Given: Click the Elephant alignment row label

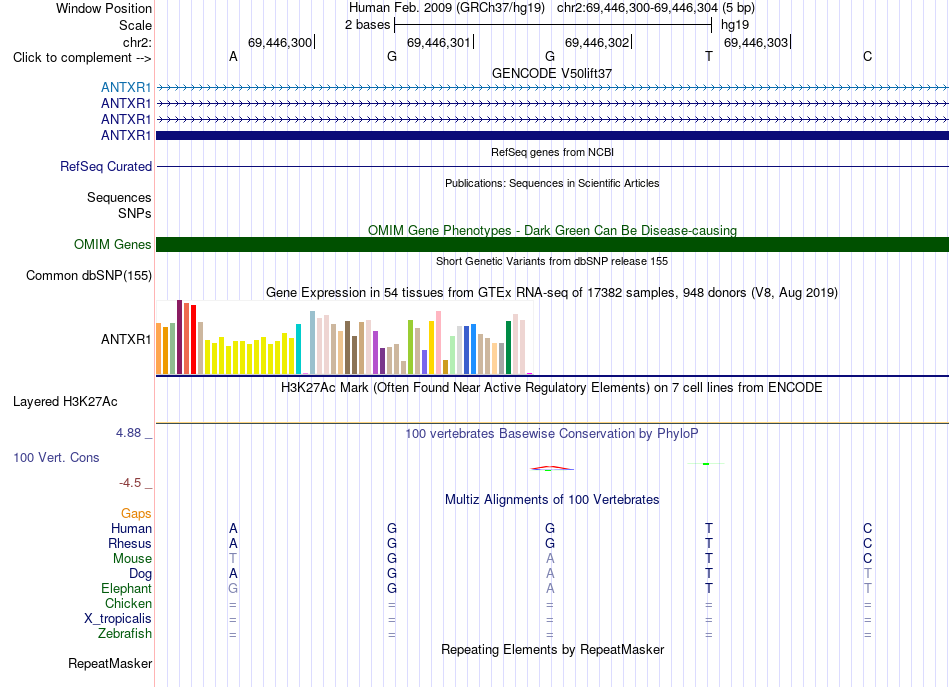Looking at the screenshot, I should click(127, 588).
